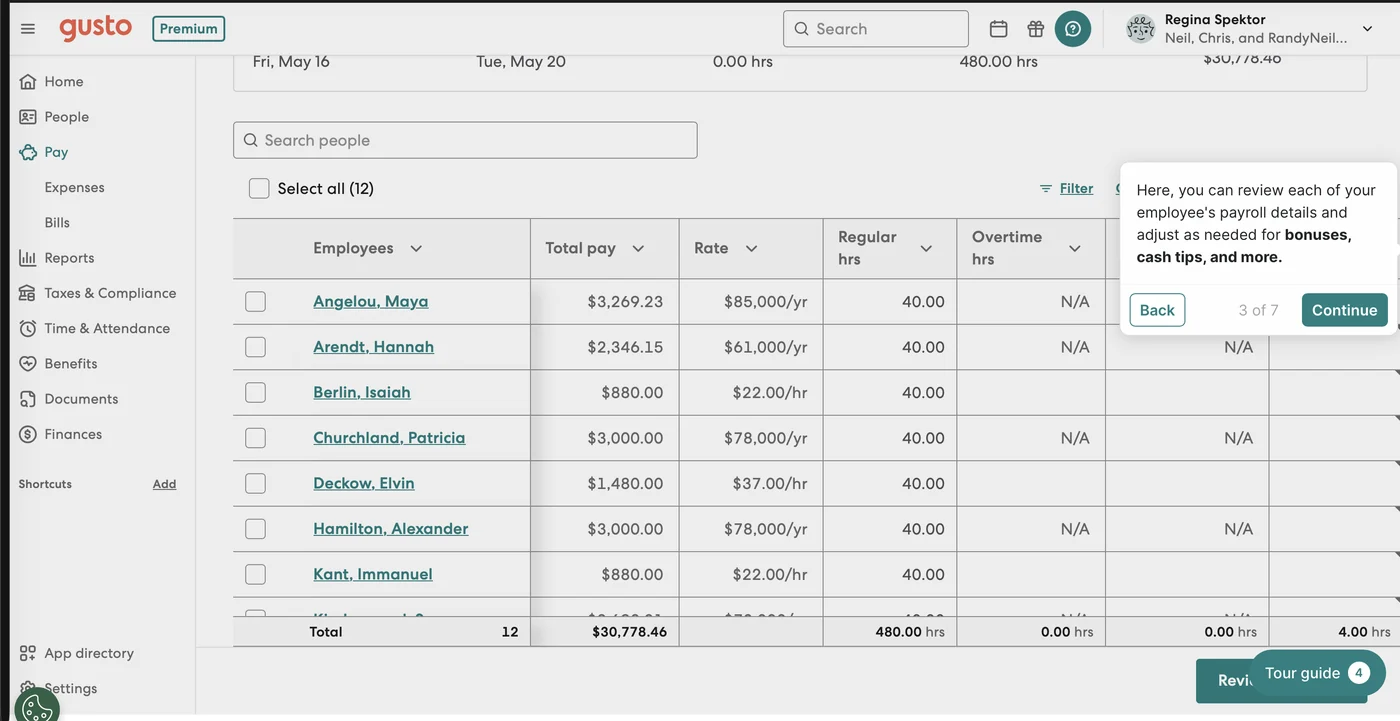Open Angelou, Maya employee link
The width and height of the screenshot is (1400, 721).
click(371, 301)
